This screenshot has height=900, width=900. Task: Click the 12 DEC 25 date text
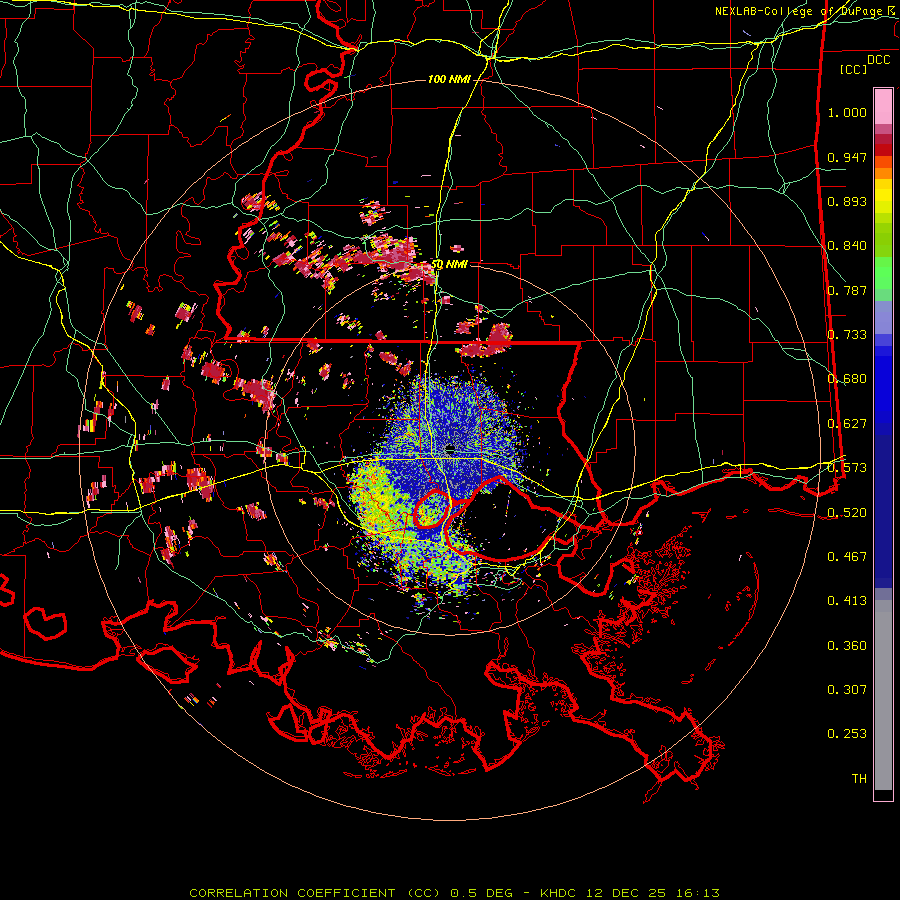point(626,893)
